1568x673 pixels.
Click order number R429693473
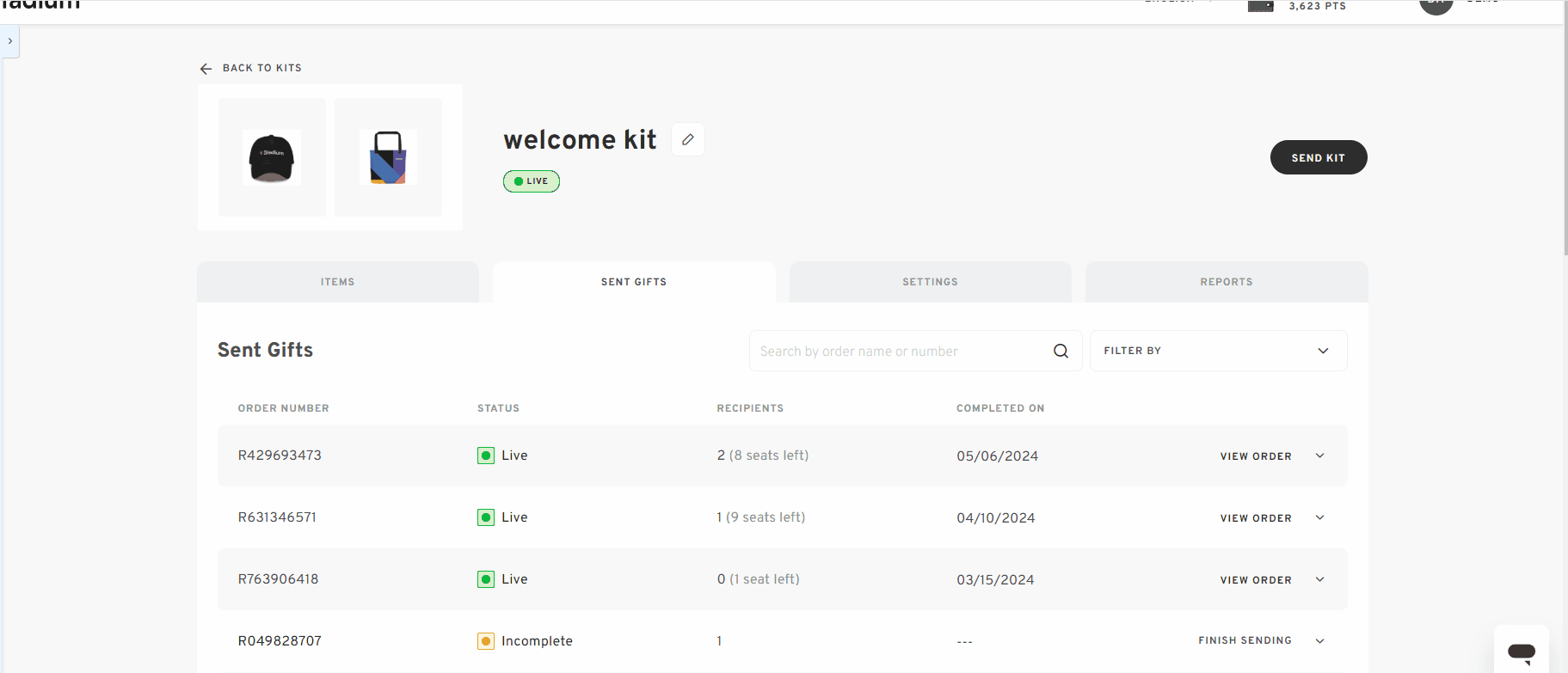point(280,456)
